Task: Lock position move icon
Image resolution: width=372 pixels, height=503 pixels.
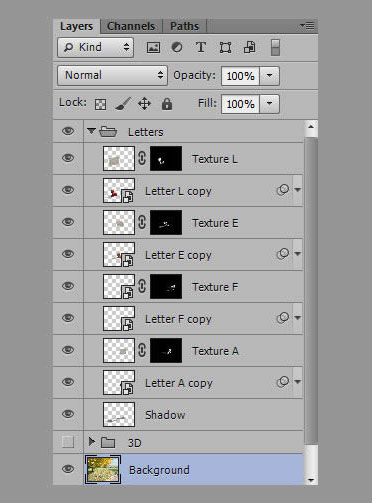Action: tap(144, 104)
